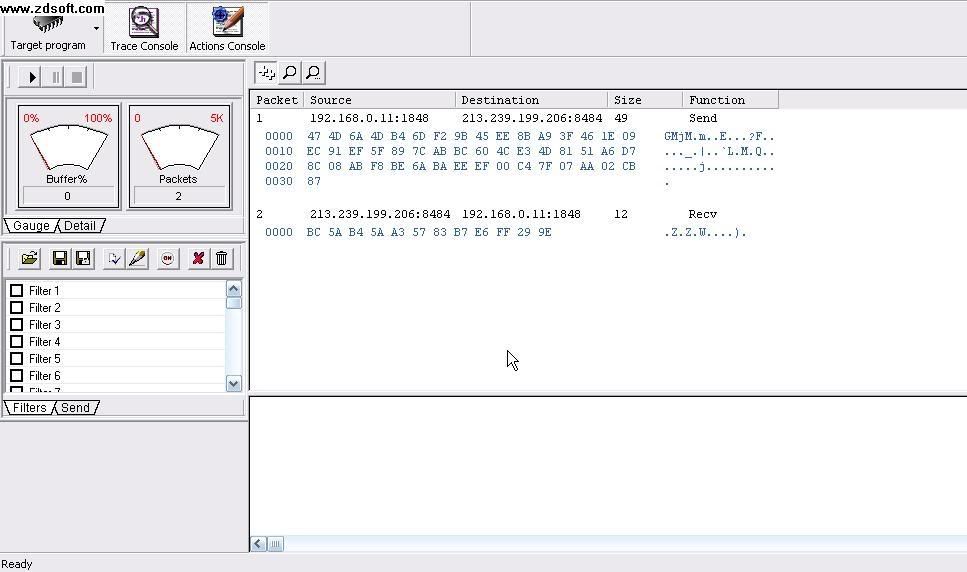967x572 pixels.
Task: Check the Filter 3 checkbox
Action: click(x=16, y=325)
